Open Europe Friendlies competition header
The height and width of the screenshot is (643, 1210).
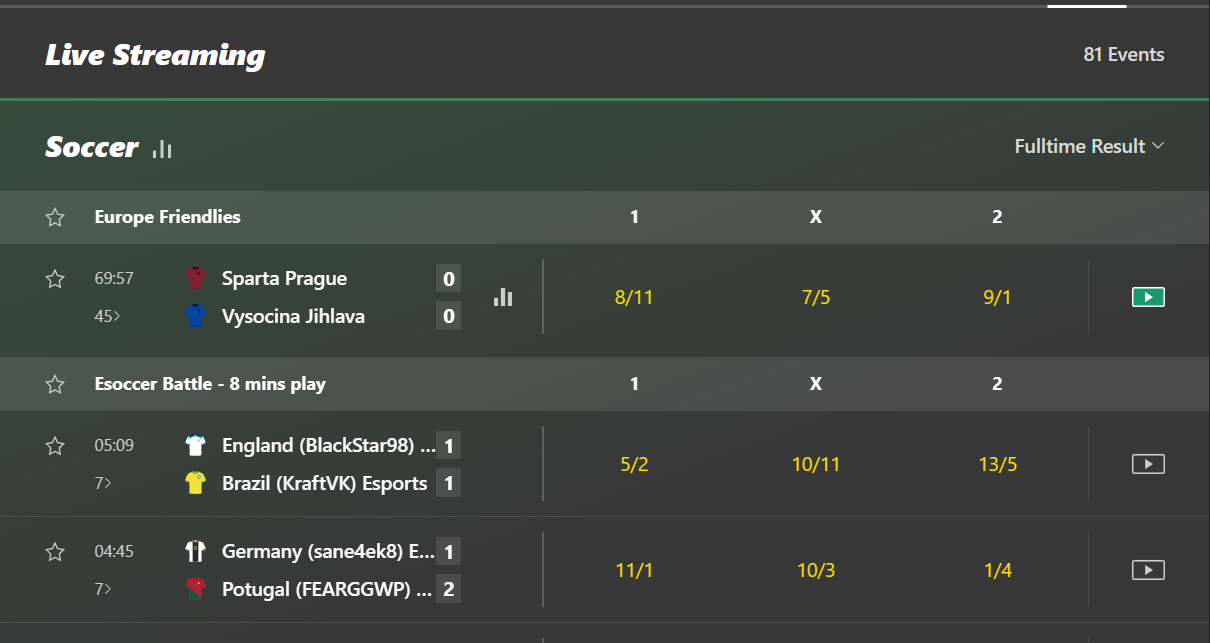pos(167,217)
